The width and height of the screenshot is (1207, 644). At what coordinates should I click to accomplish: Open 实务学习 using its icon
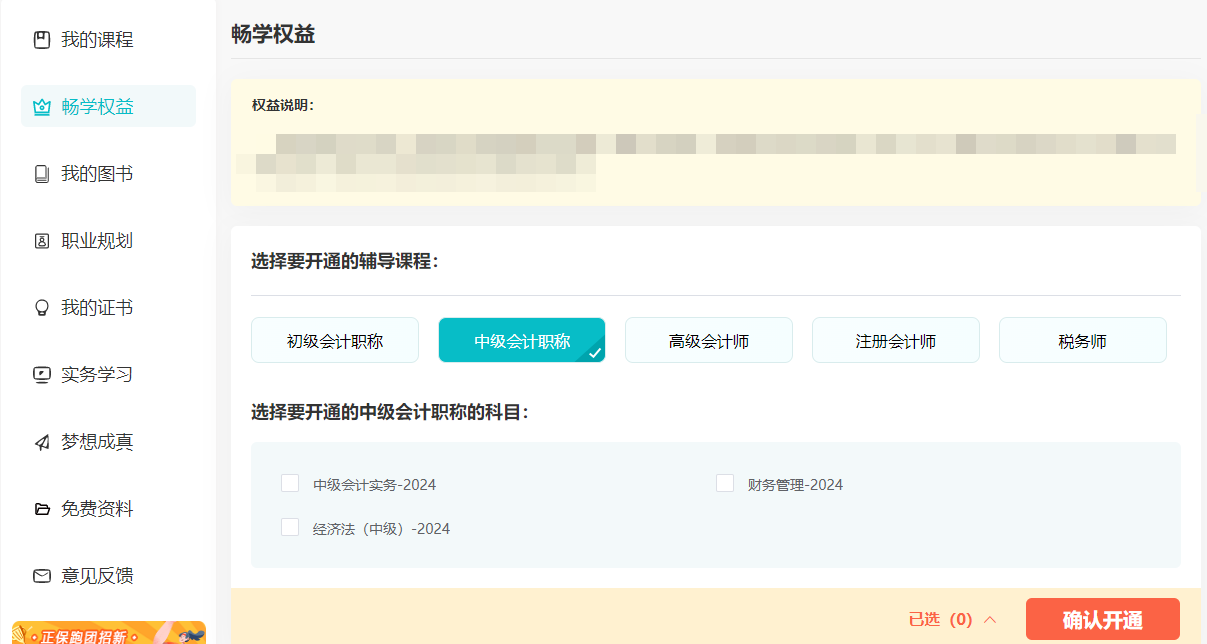[x=40, y=374]
